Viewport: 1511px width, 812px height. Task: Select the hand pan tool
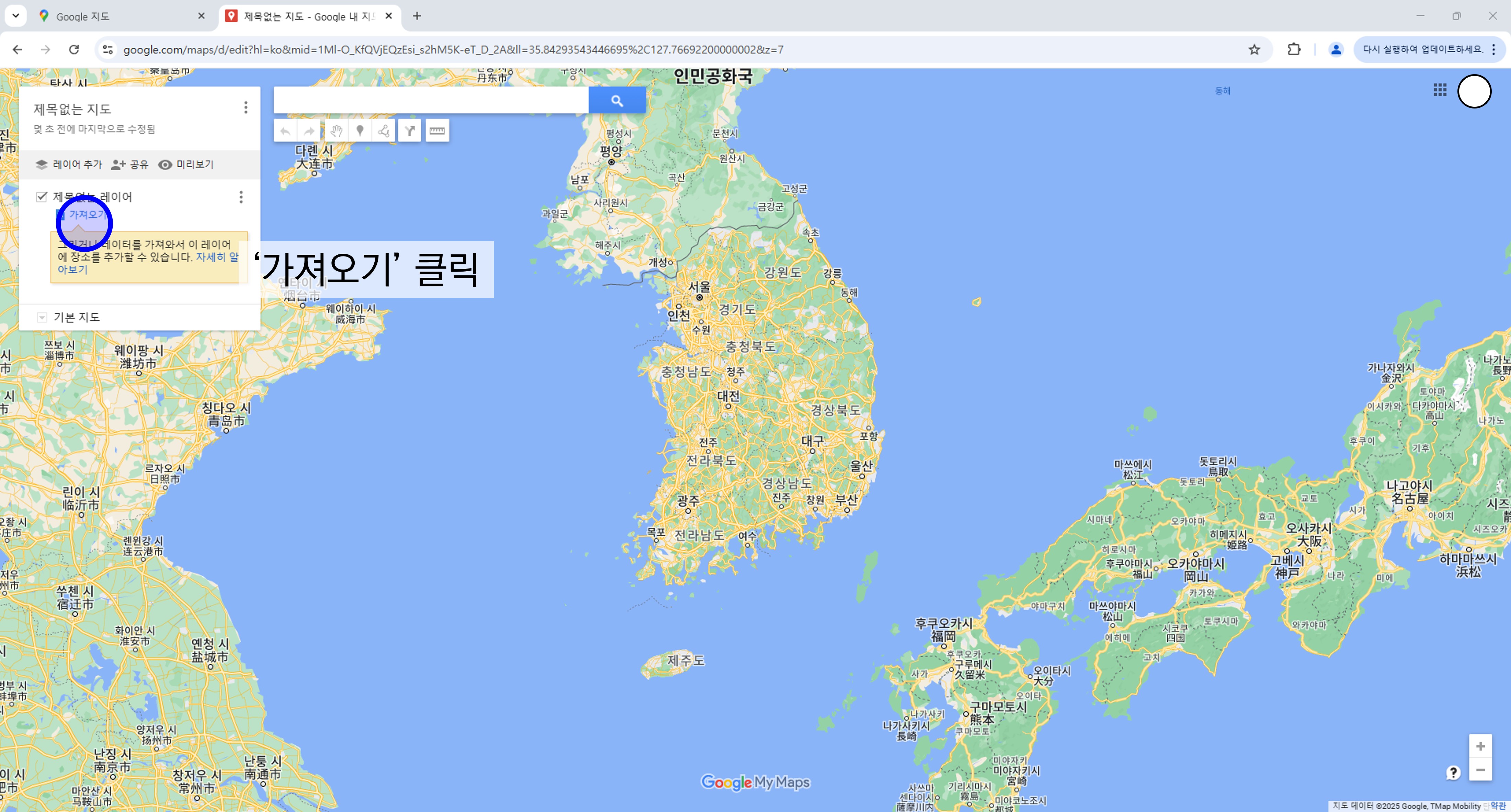pos(336,131)
